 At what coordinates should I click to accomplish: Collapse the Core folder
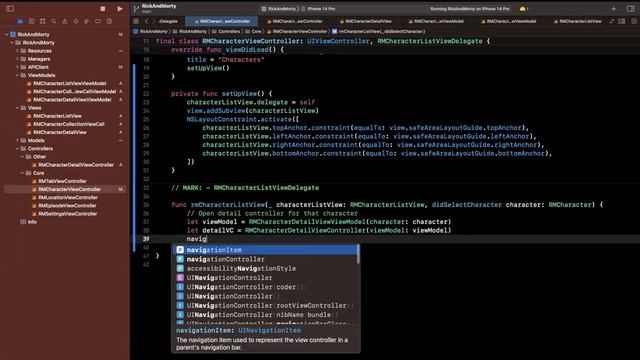22,173
